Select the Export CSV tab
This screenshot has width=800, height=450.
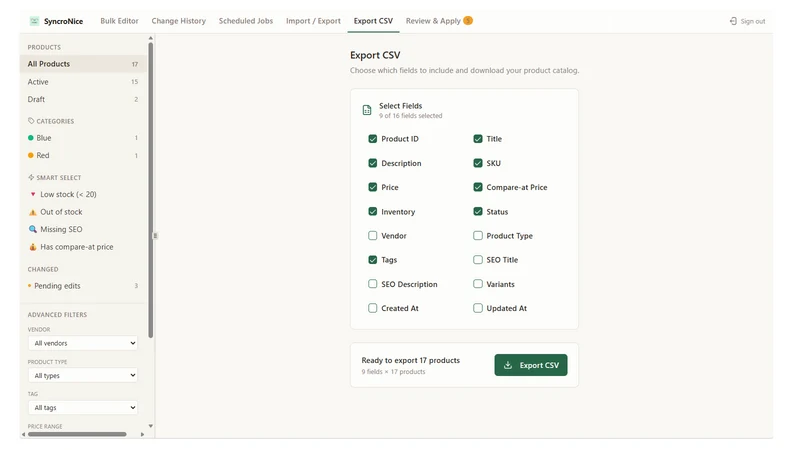pyautogui.click(x=373, y=21)
